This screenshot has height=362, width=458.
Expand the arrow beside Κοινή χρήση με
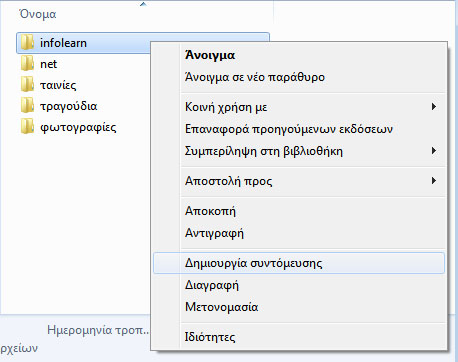point(434,107)
